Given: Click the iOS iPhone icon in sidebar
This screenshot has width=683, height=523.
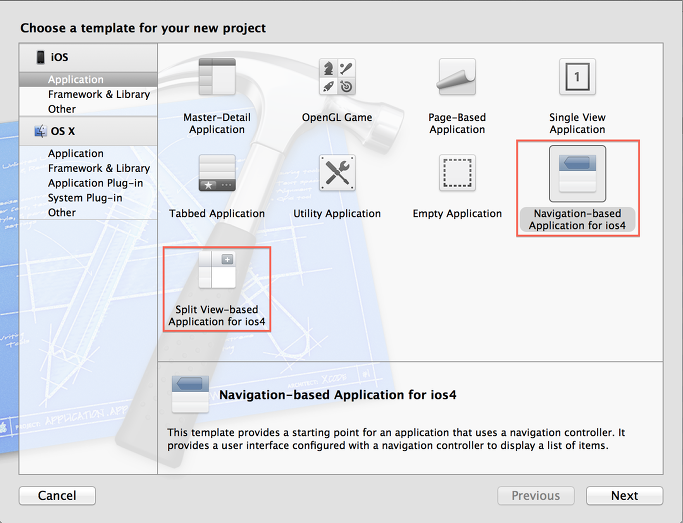Looking at the screenshot, I should 41,57.
